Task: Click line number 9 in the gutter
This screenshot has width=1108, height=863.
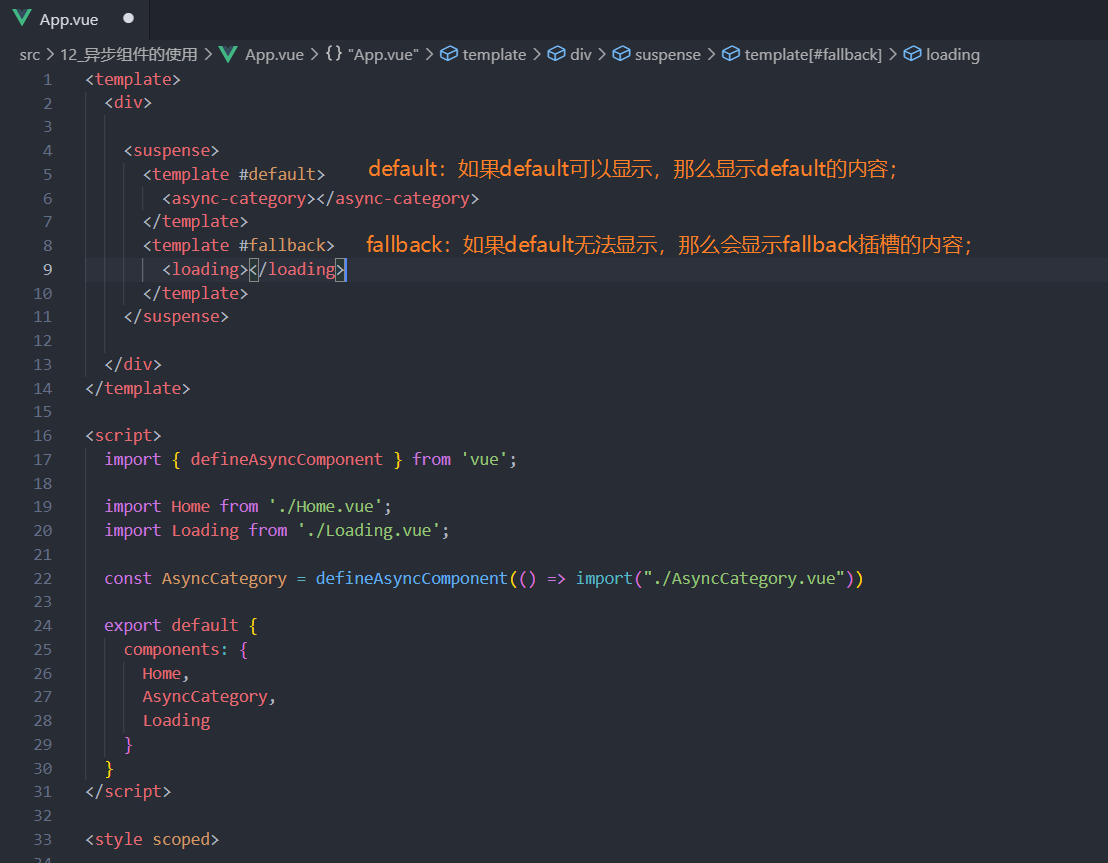Action: pyautogui.click(x=46, y=269)
